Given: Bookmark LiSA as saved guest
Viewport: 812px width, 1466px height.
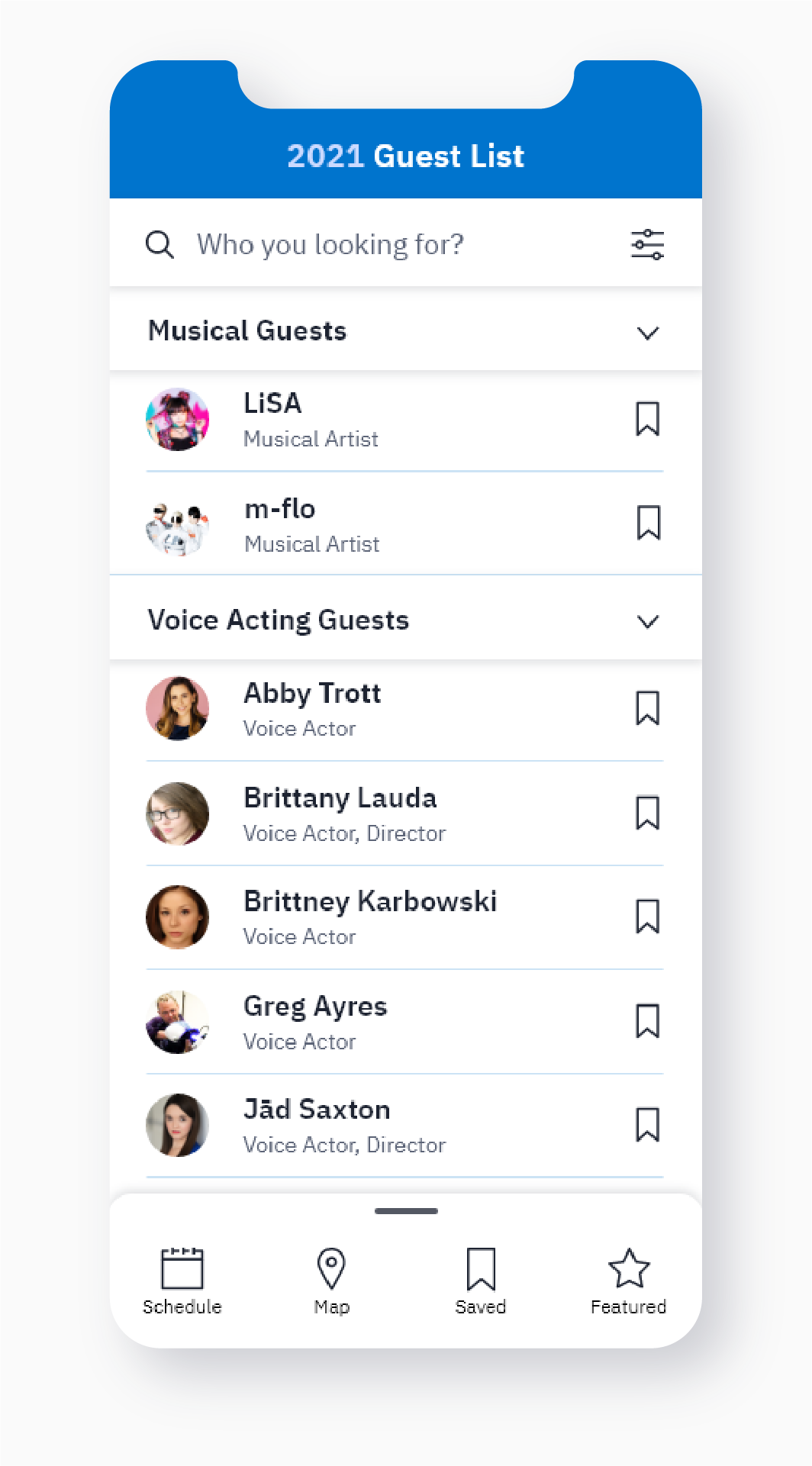Looking at the screenshot, I should (648, 419).
